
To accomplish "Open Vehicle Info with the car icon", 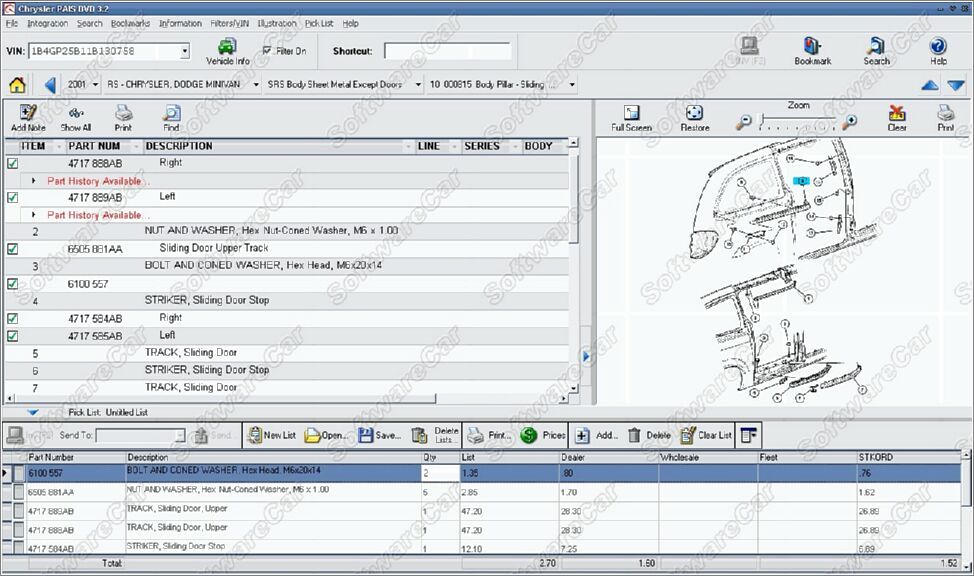I will [227, 49].
